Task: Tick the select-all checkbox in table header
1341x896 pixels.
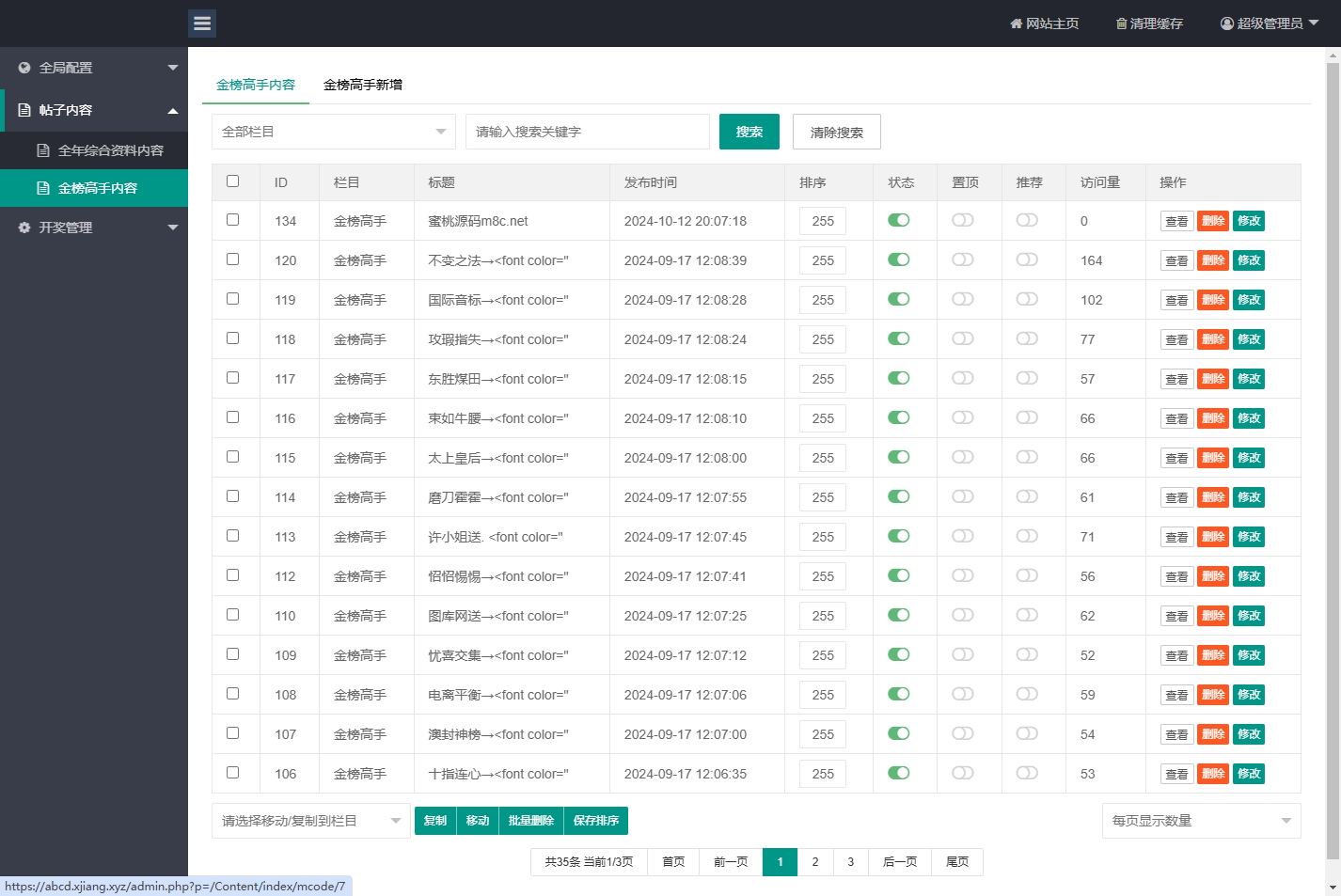Action: click(233, 181)
